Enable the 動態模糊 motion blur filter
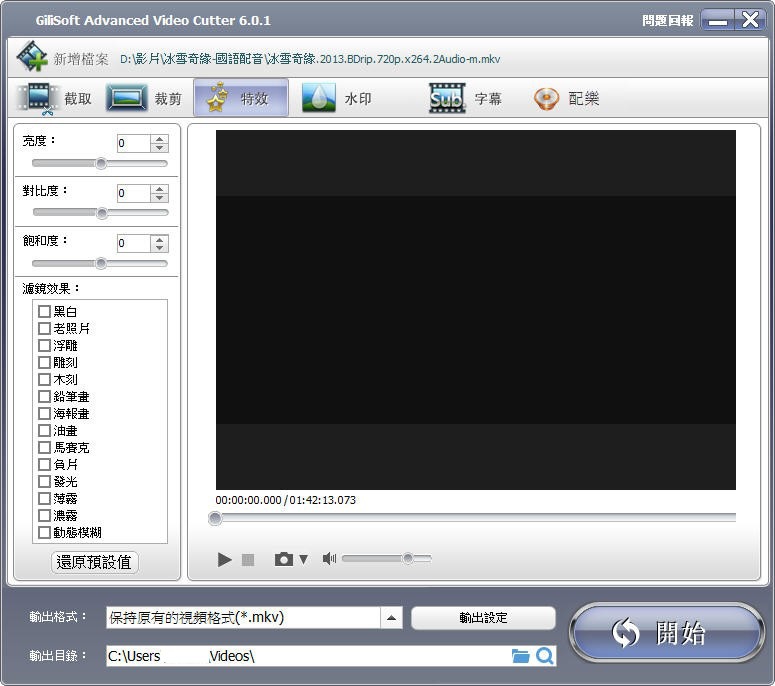This screenshot has height=686, width=775. pos(44,532)
